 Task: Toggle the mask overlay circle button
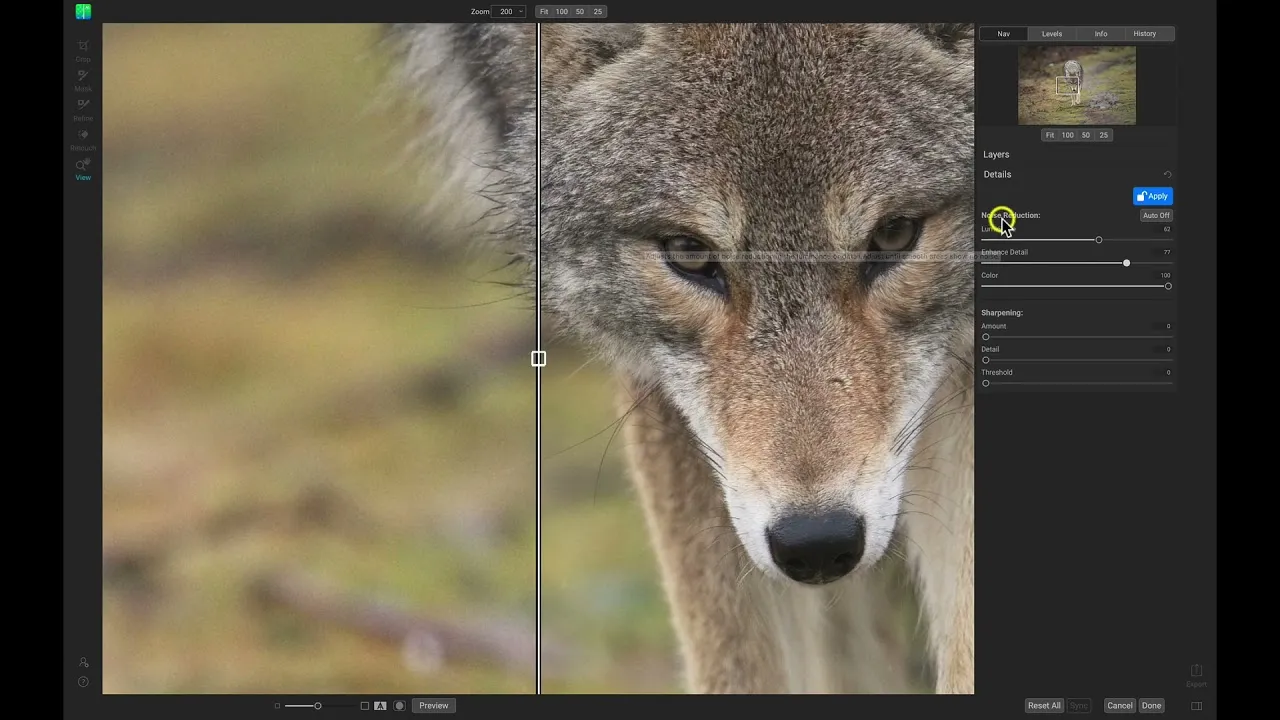click(399, 706)
